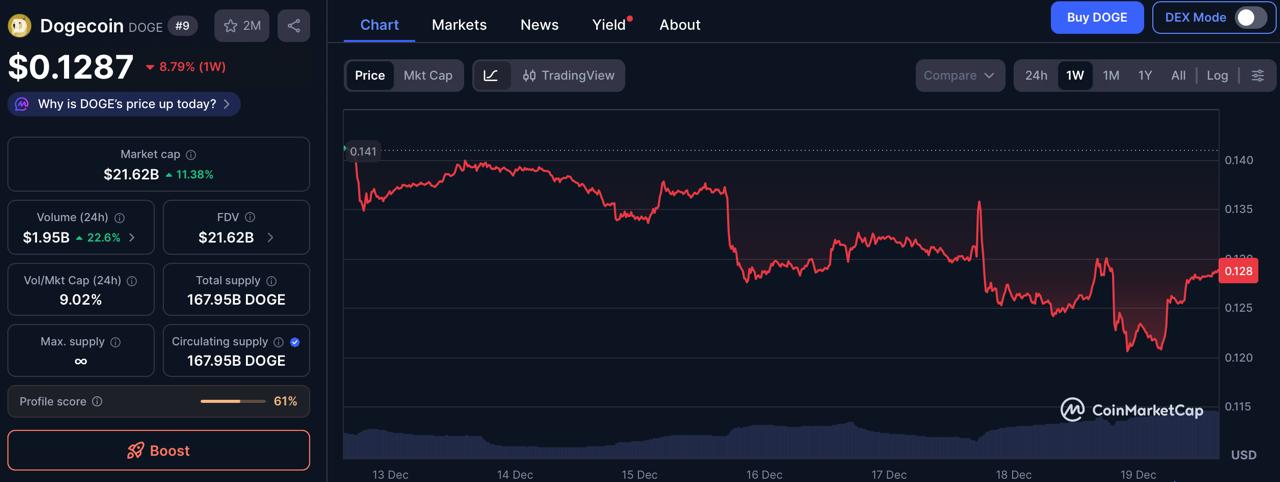Click the 9.02% Vol/Mkt Cap value
The width and height of the screenshot is (1280, 482).
81,300
